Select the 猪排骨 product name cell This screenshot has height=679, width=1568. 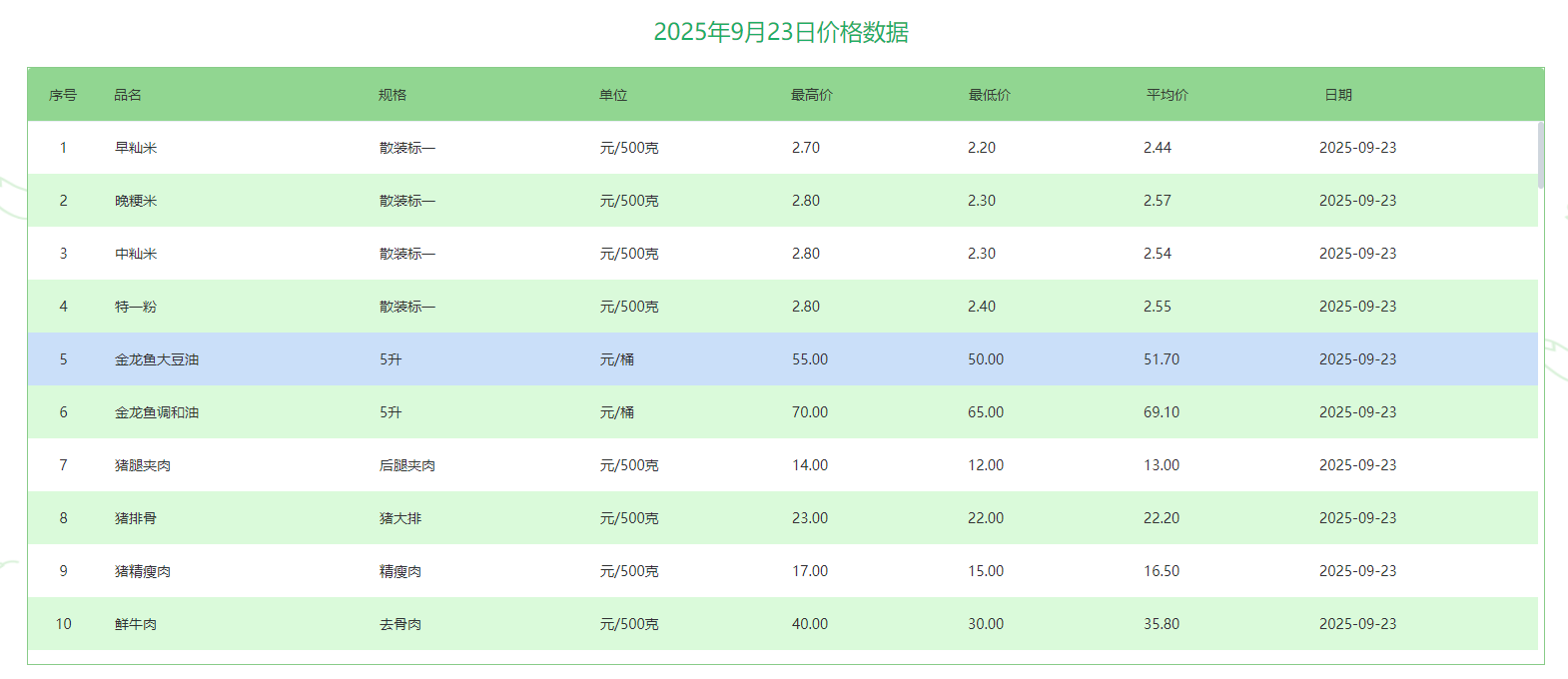pos(136,518)
